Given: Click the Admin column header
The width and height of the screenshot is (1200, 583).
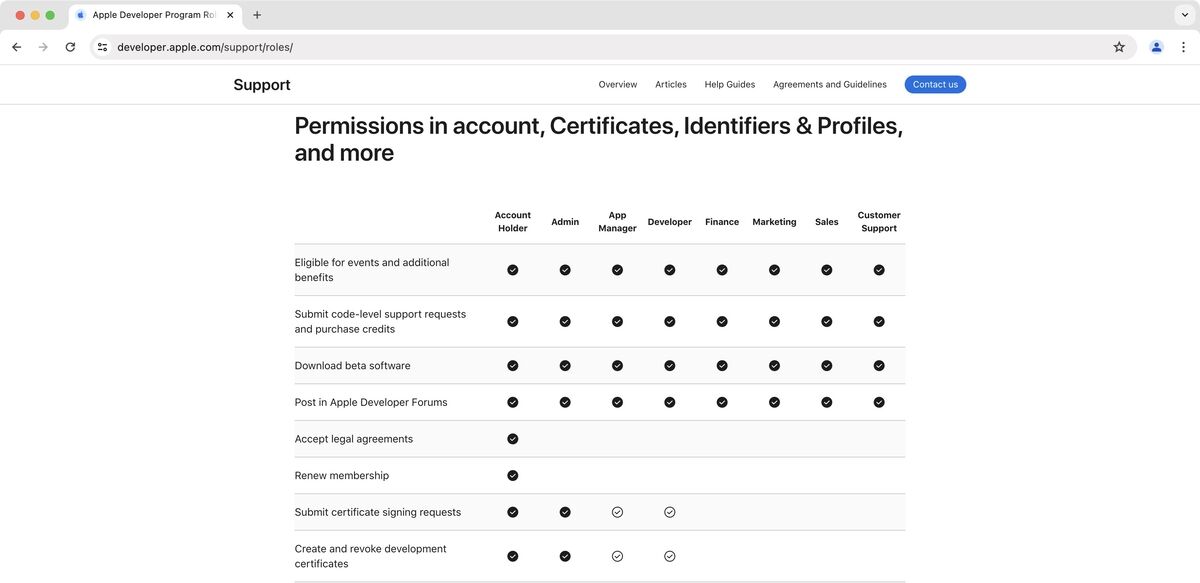Looking at the screenshot, I should [x=565, y=222].
